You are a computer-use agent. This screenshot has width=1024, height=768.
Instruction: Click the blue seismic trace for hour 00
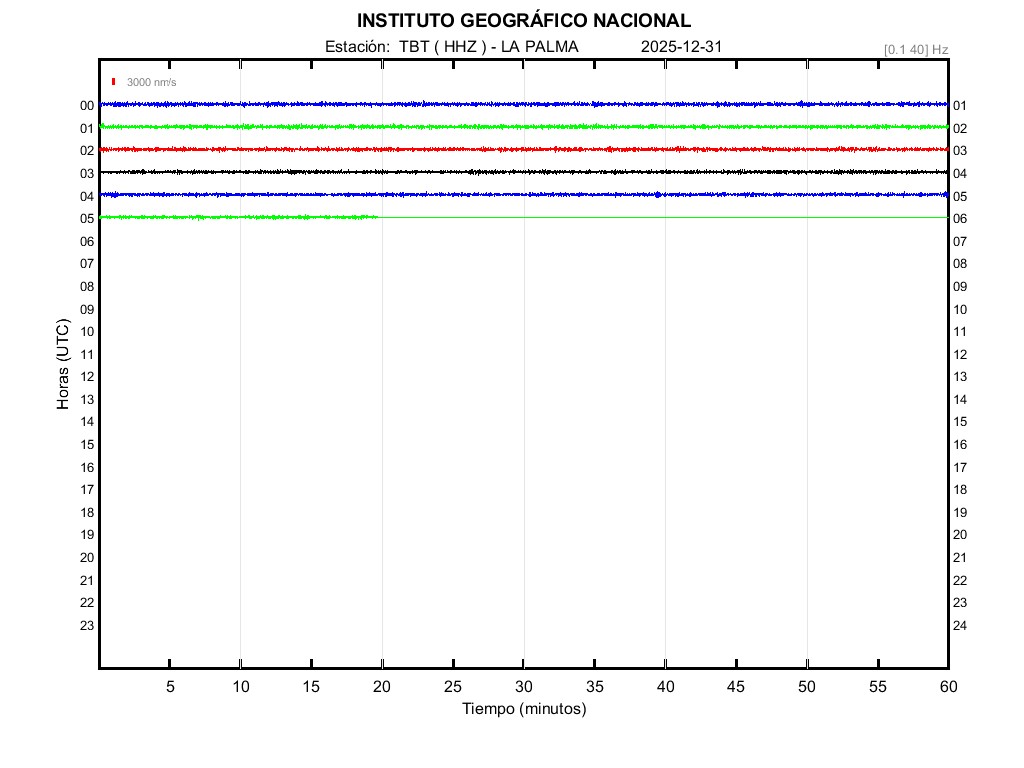pos(523,104)
